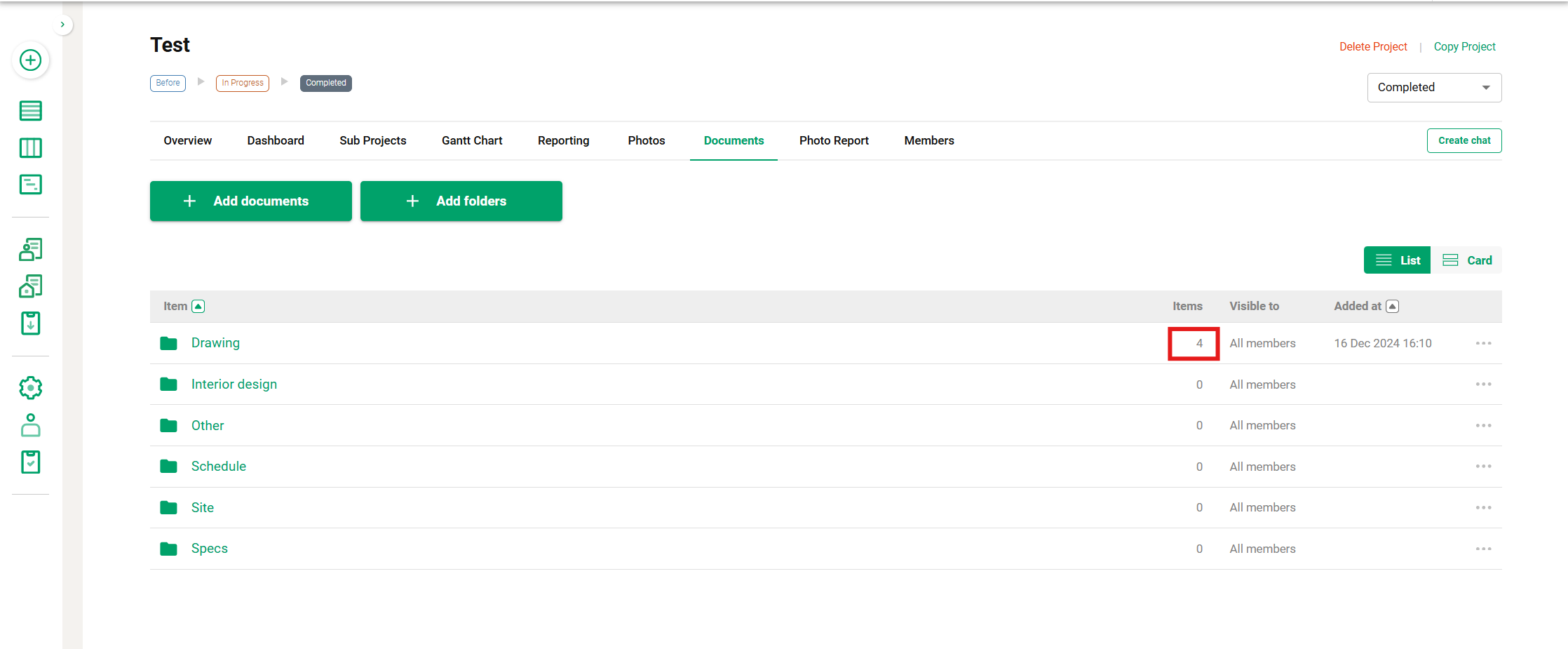Viewport: 1568px width, 649px height.
Task: Open more options for Specs folder
Action: tap(1483, 549)
